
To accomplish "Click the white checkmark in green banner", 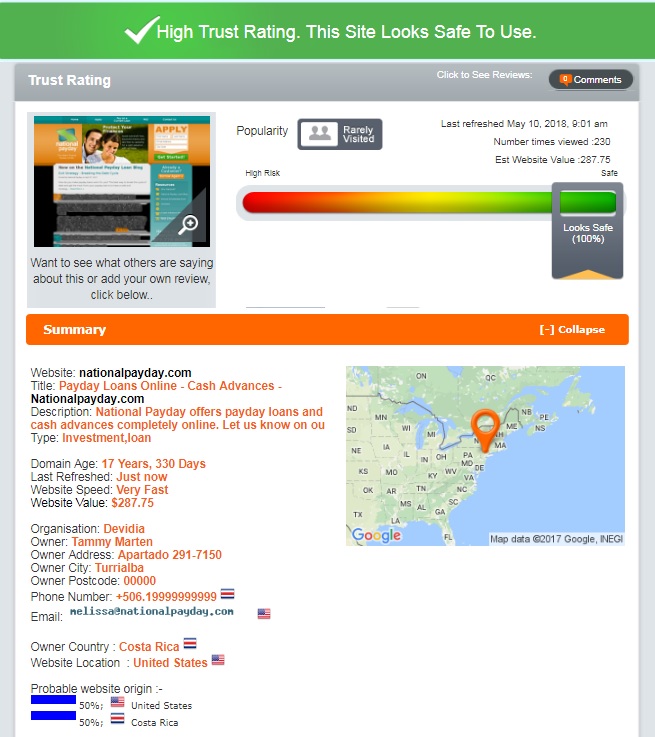I will [x=141, y=29].
